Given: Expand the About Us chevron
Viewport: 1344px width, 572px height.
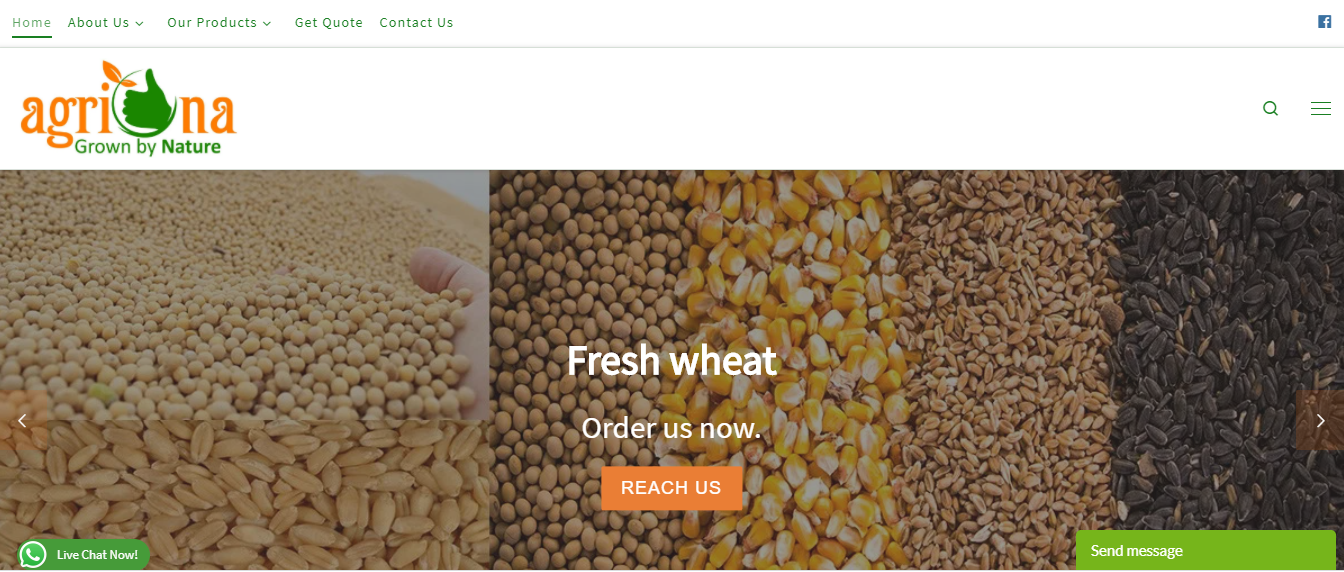Looking at the screenshot, I should coord(139,23).
